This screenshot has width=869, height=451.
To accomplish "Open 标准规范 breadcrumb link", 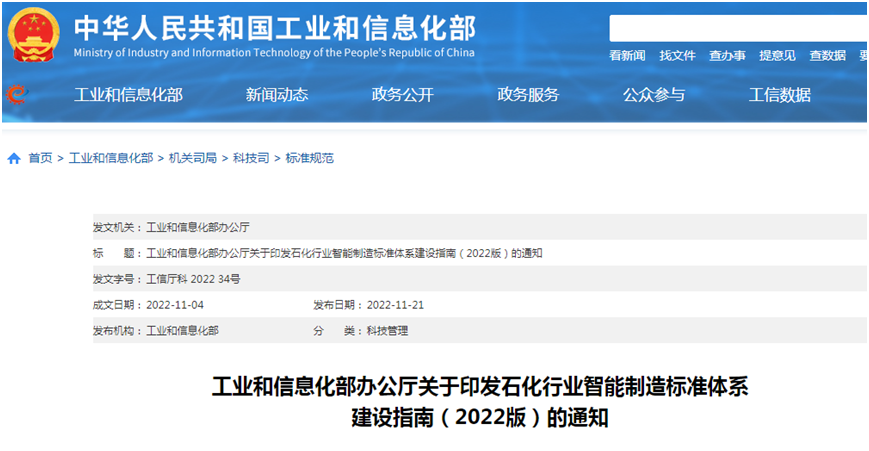I will [x=310, y=158].
